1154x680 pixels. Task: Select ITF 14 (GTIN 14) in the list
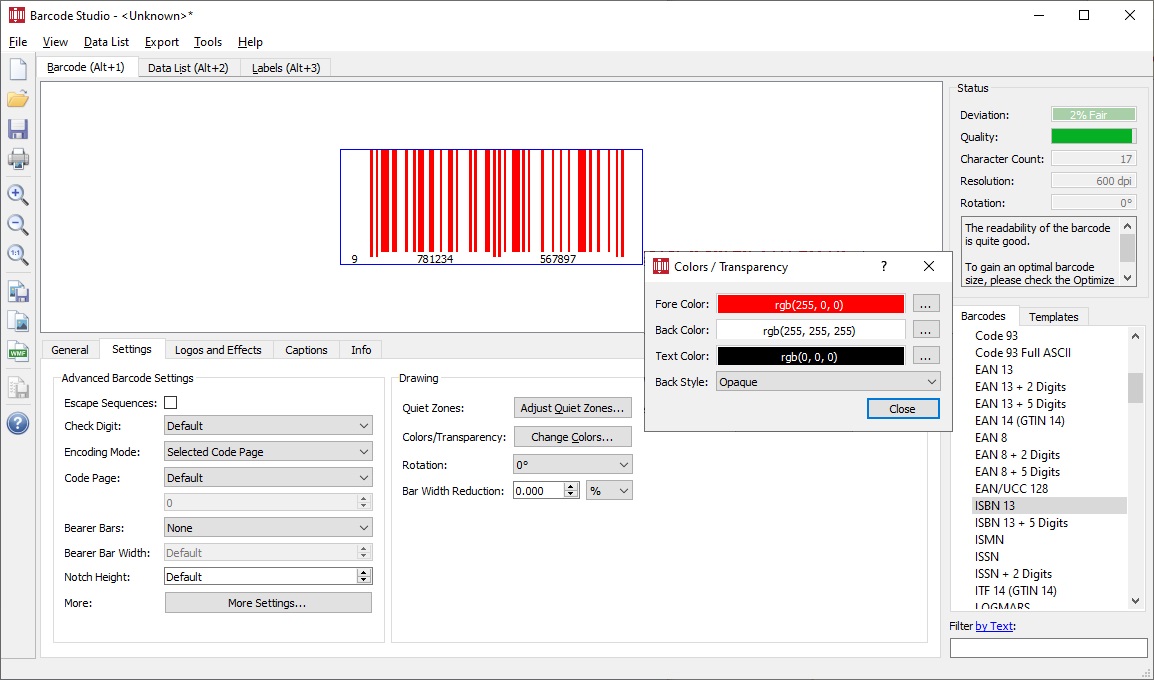1016,590
